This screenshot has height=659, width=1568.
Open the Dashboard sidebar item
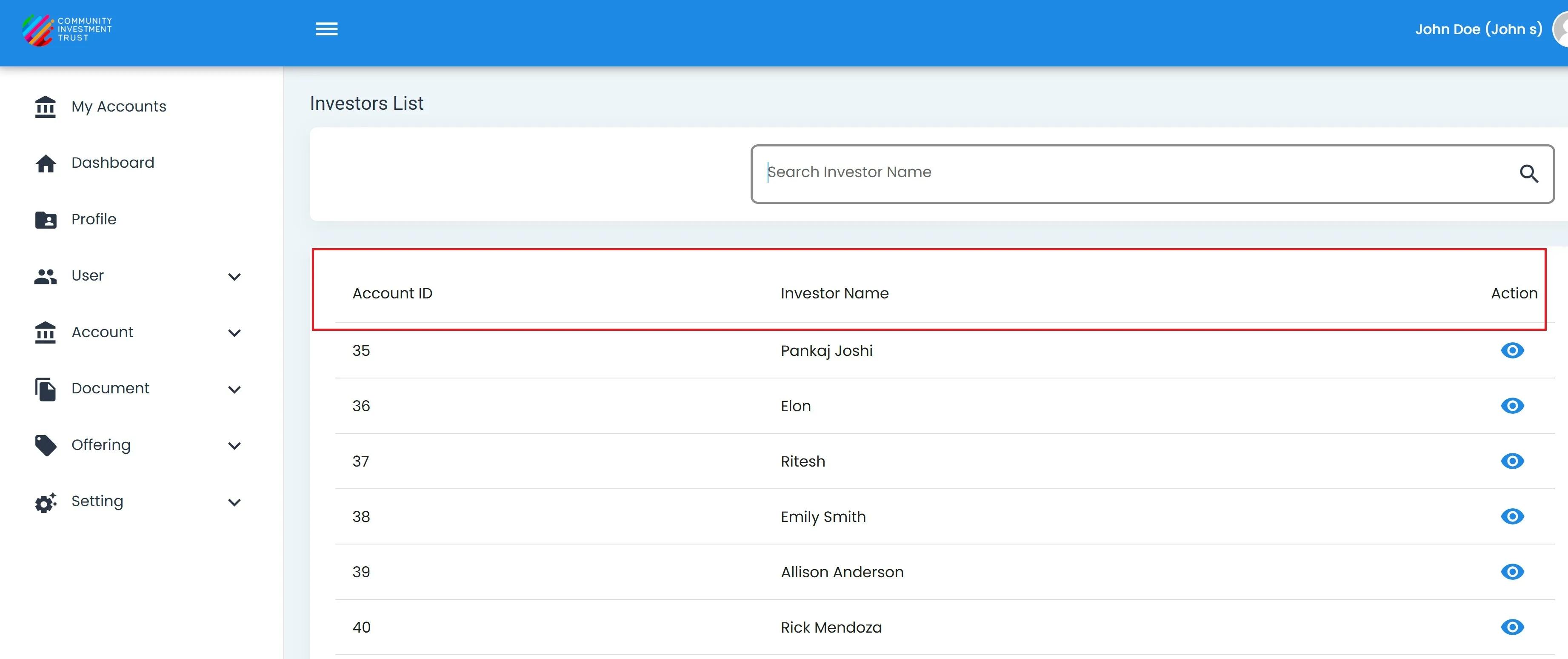pos(113,163)
